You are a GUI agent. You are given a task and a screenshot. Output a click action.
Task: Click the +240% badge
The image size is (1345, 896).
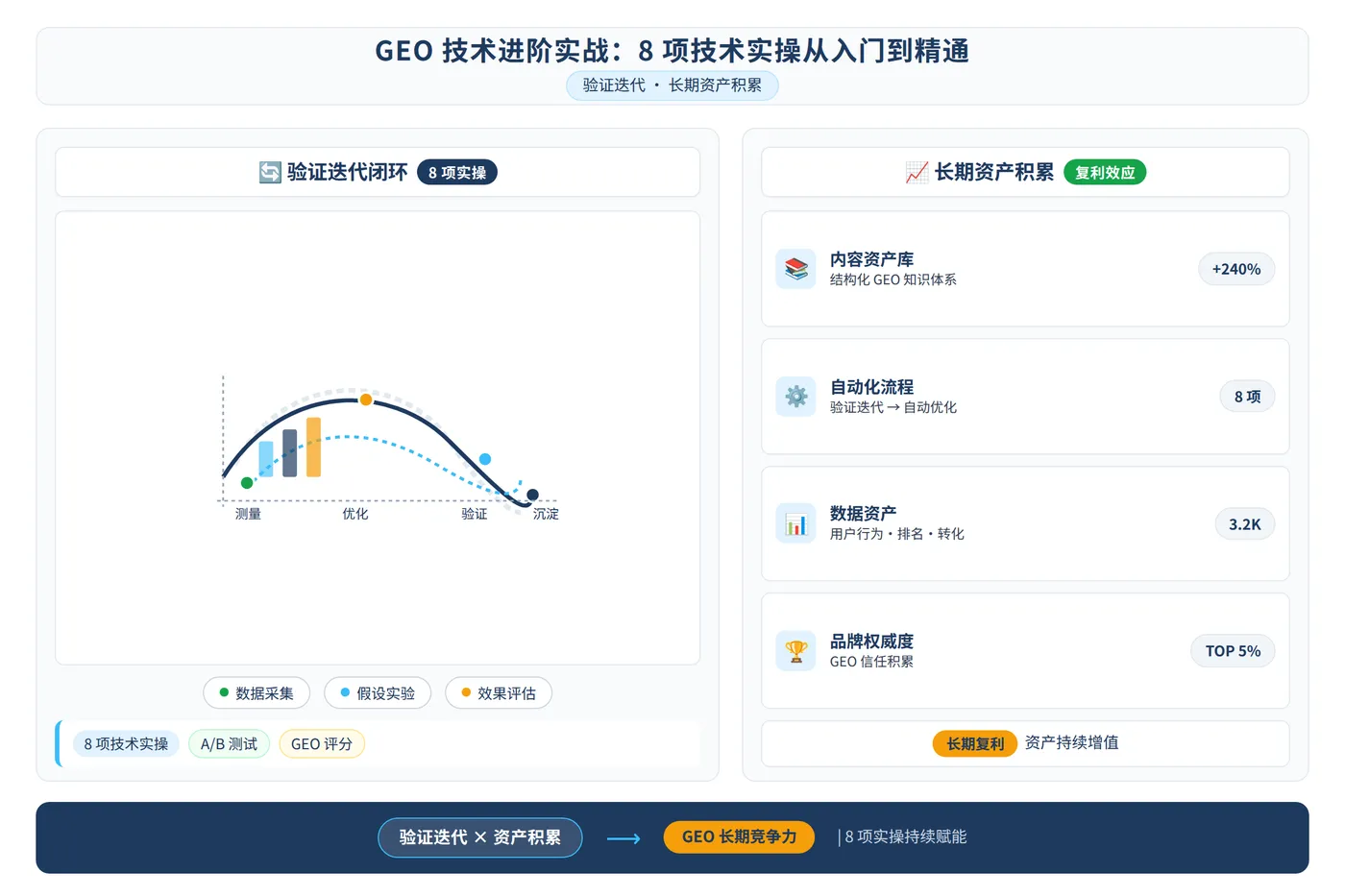click(1236, 269)
